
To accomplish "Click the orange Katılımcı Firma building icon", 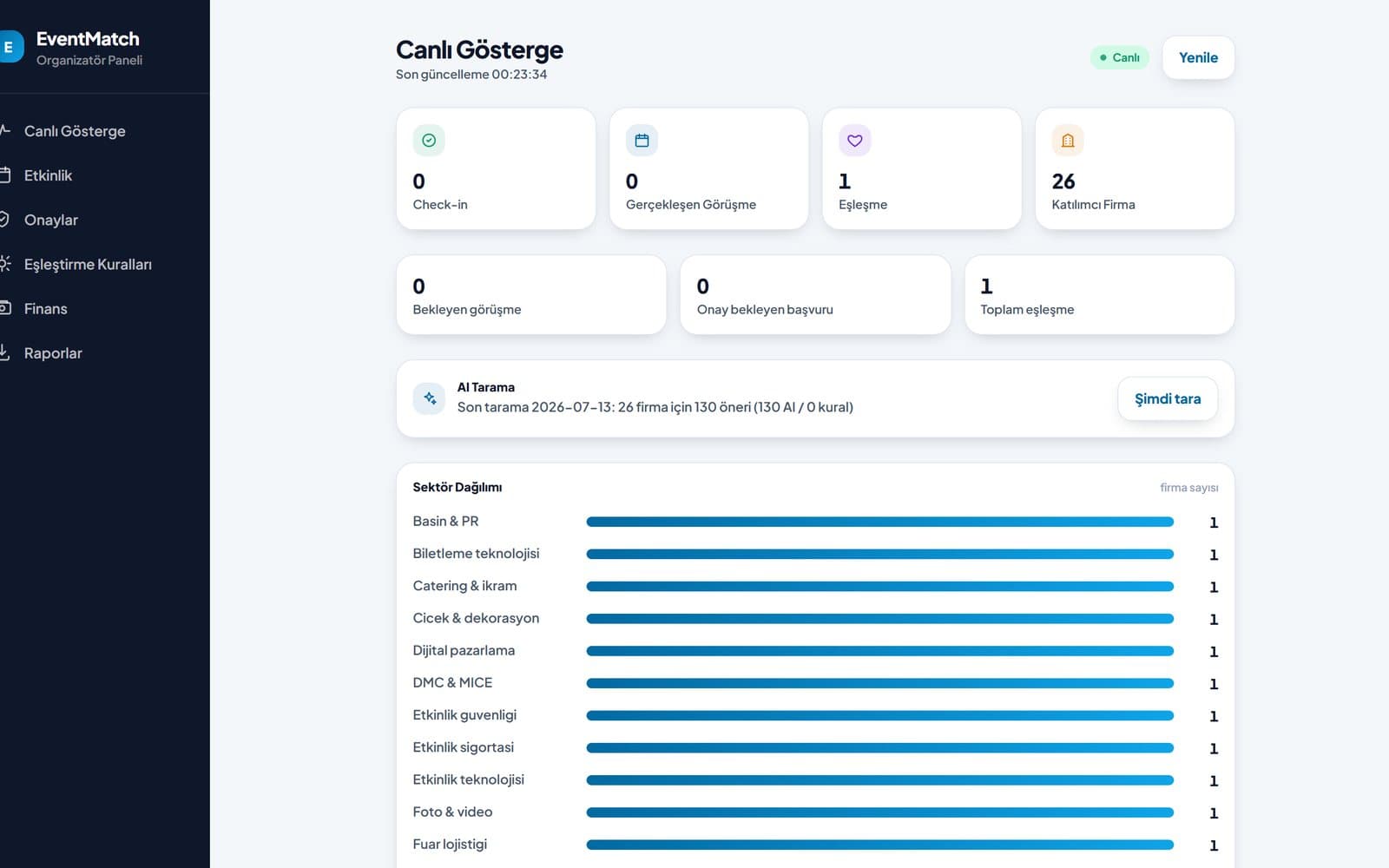I will [1068, 140].
